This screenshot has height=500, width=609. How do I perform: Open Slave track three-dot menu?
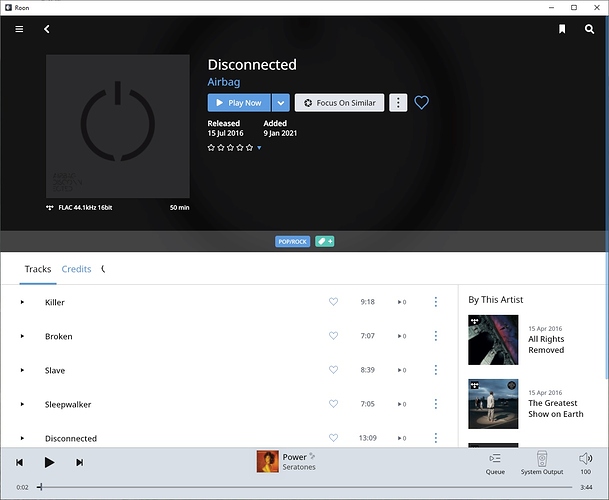point(436,370)
